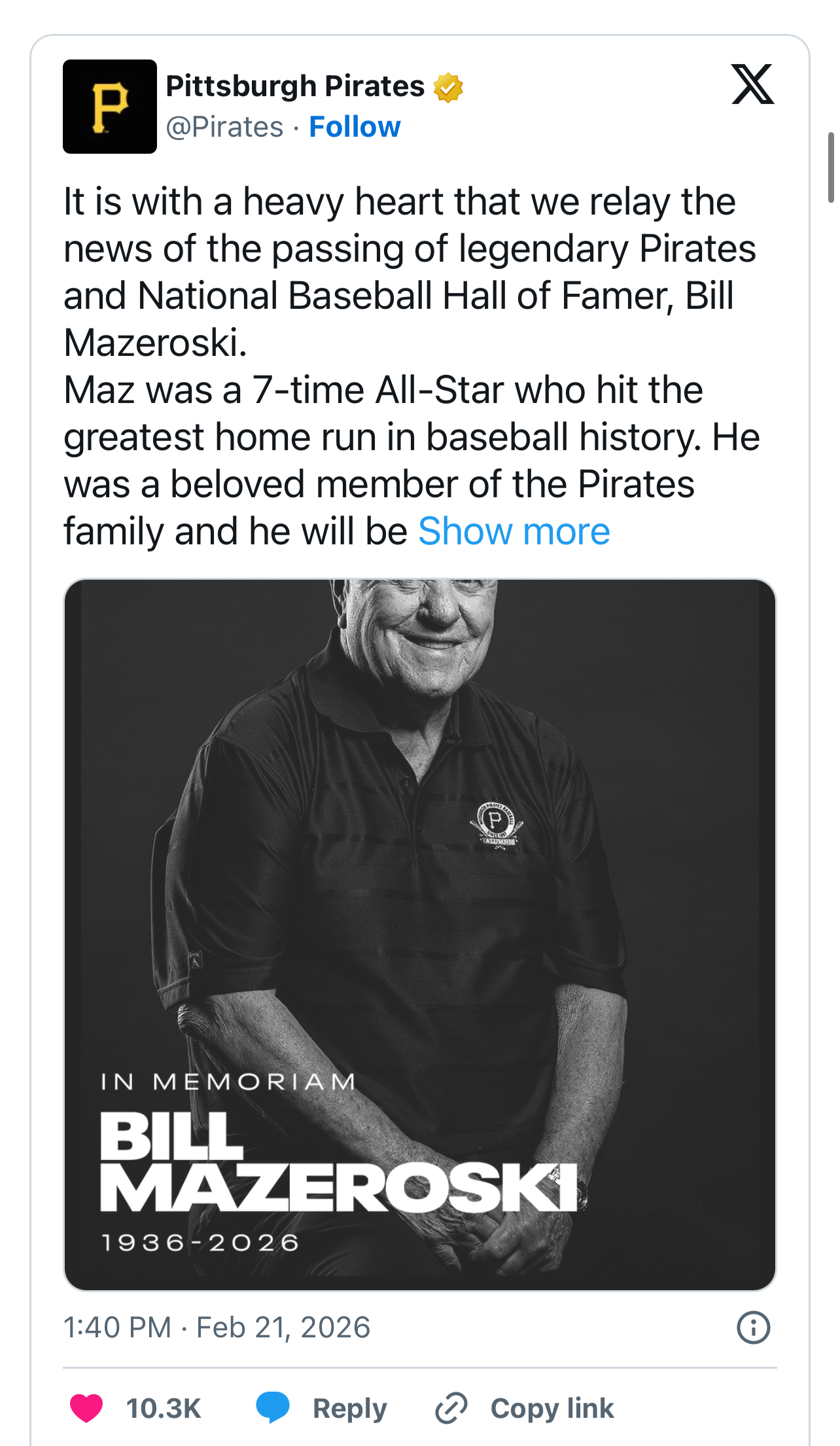The image size is (840, 1446).
Task: Open the 1:40 PM Feb 21, 2026 timestamp
Action: click(x=217, y=1328)
